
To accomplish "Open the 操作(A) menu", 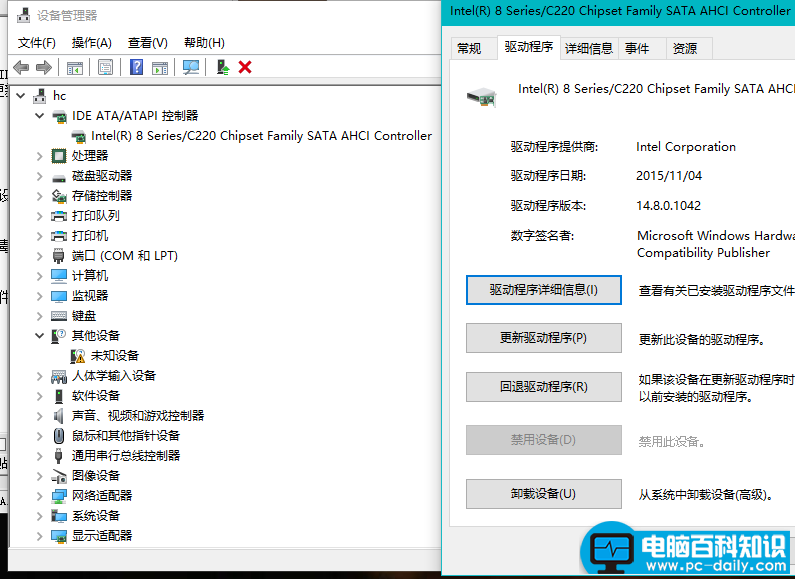I will click(91, 43).
